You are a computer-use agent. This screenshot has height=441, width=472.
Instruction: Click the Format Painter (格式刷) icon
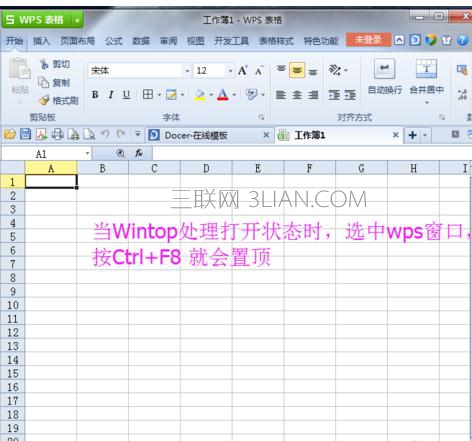[x=44, y=100]
